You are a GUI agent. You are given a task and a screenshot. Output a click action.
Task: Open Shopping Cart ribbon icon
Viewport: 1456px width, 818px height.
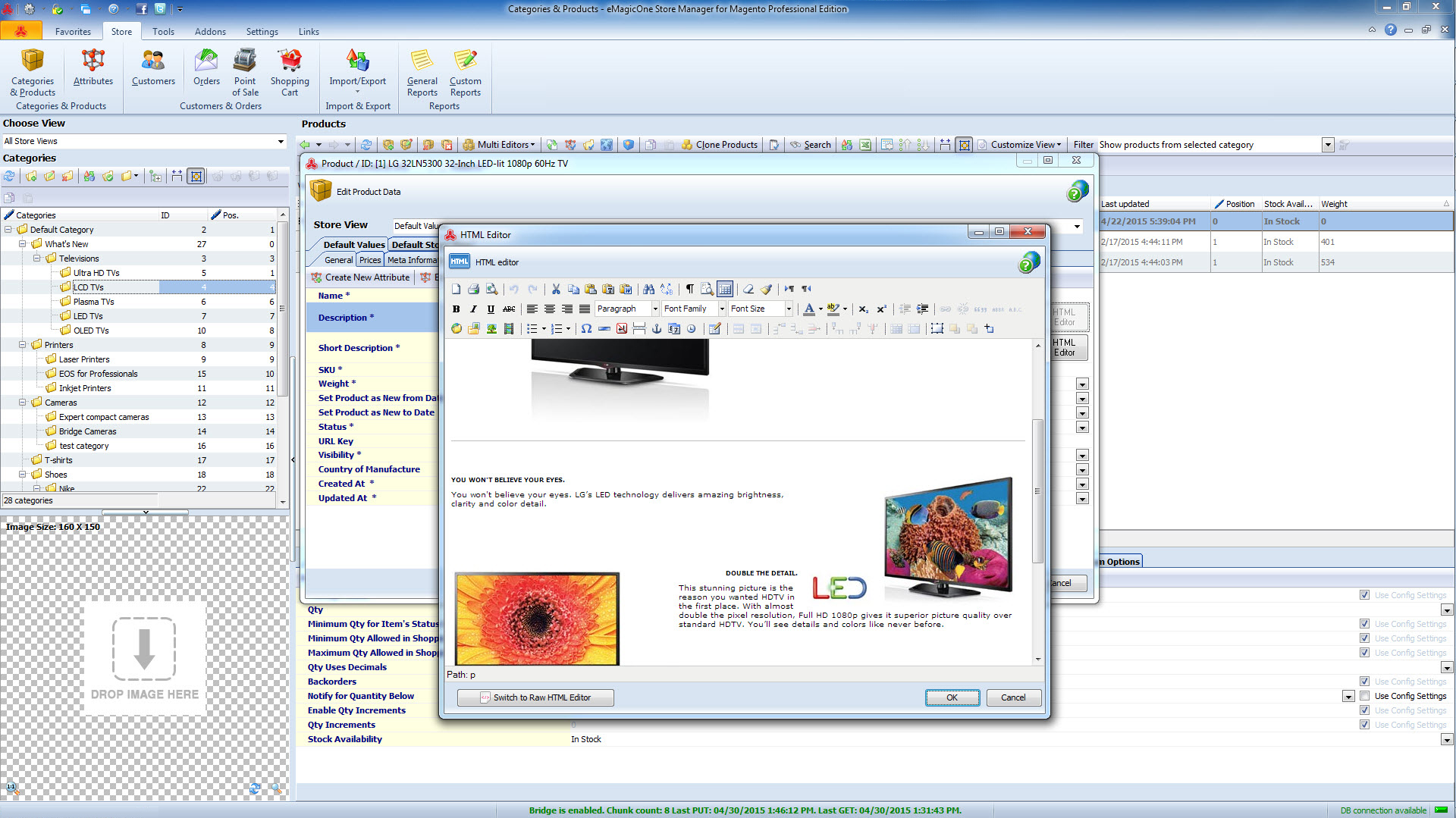(x=290, y=73)
